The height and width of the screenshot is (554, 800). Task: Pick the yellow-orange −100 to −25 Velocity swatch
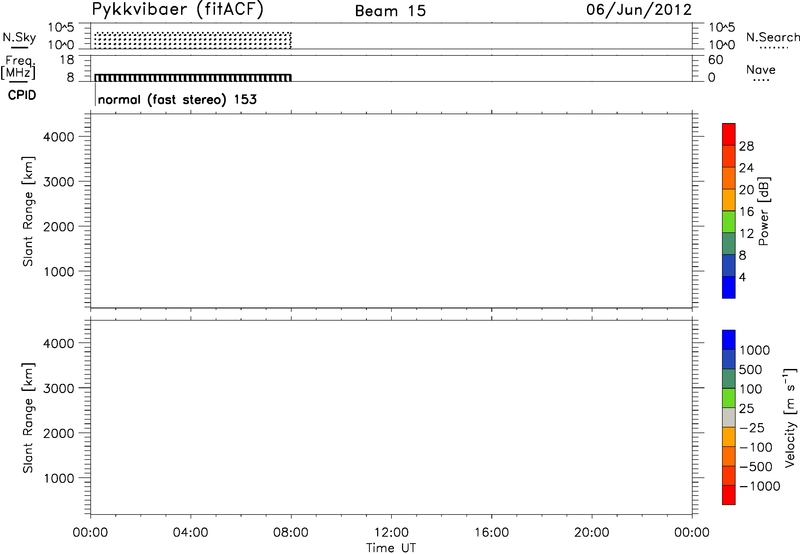pyautogui.click(x=729, y=437)
